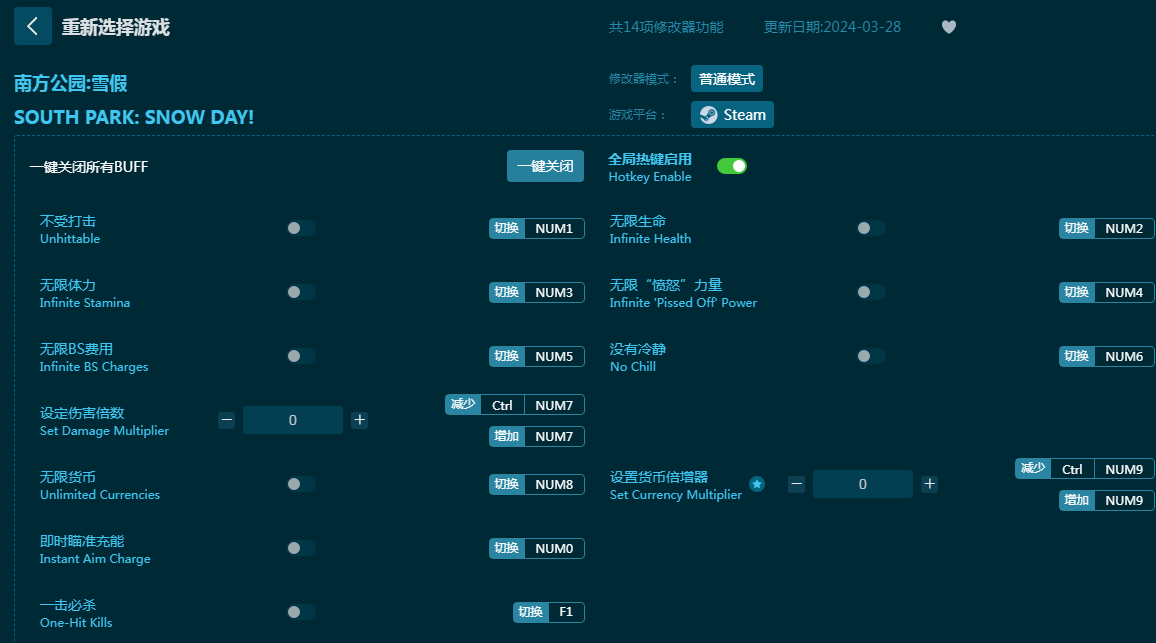The width and height of the screenshot is (1156, 643).
Task: Click the 增加 NUM9 increase hotkey for currency multiplier
Action: pos(1107,500)
